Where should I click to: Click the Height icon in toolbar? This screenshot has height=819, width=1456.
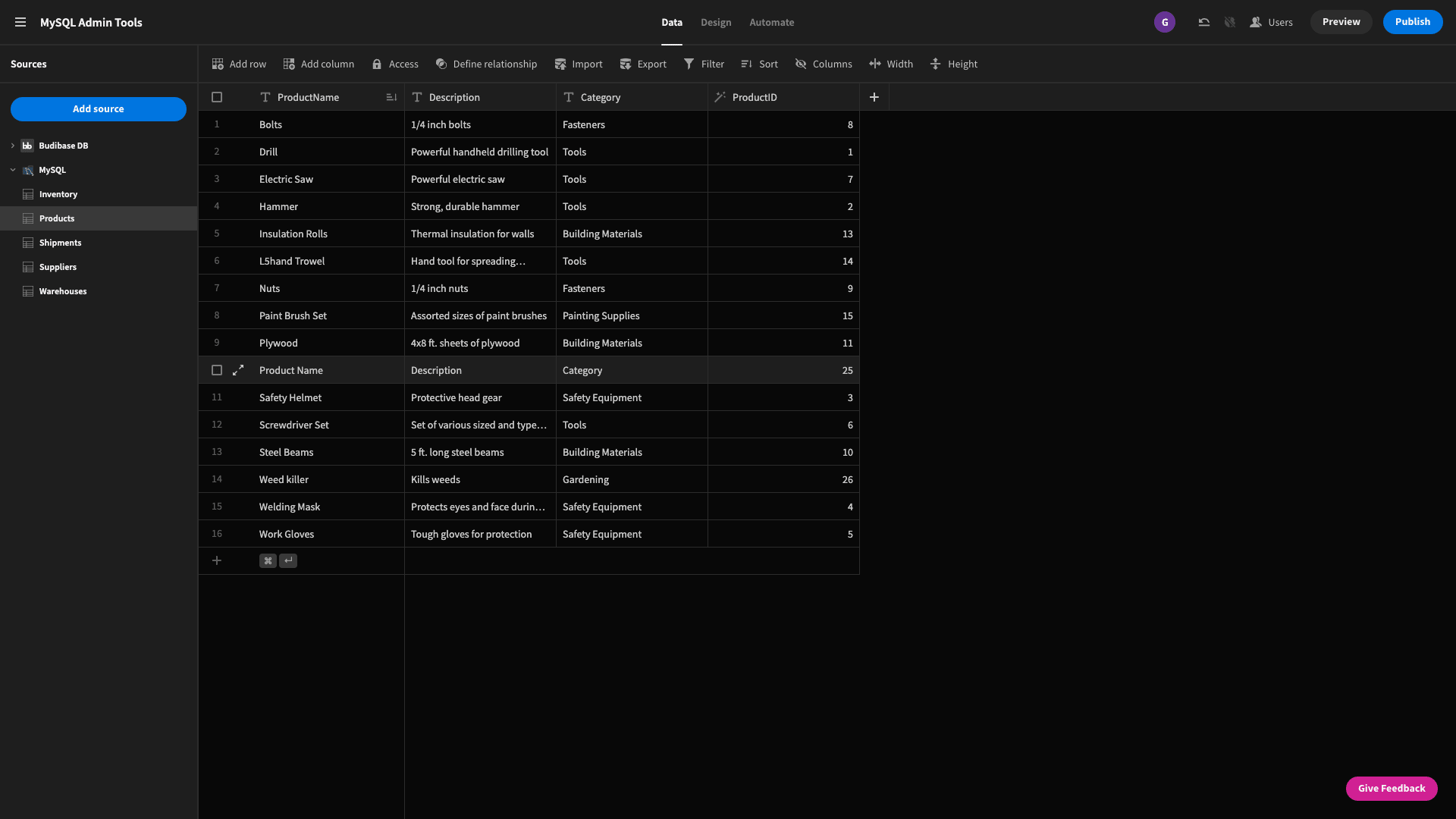(936, 64)
